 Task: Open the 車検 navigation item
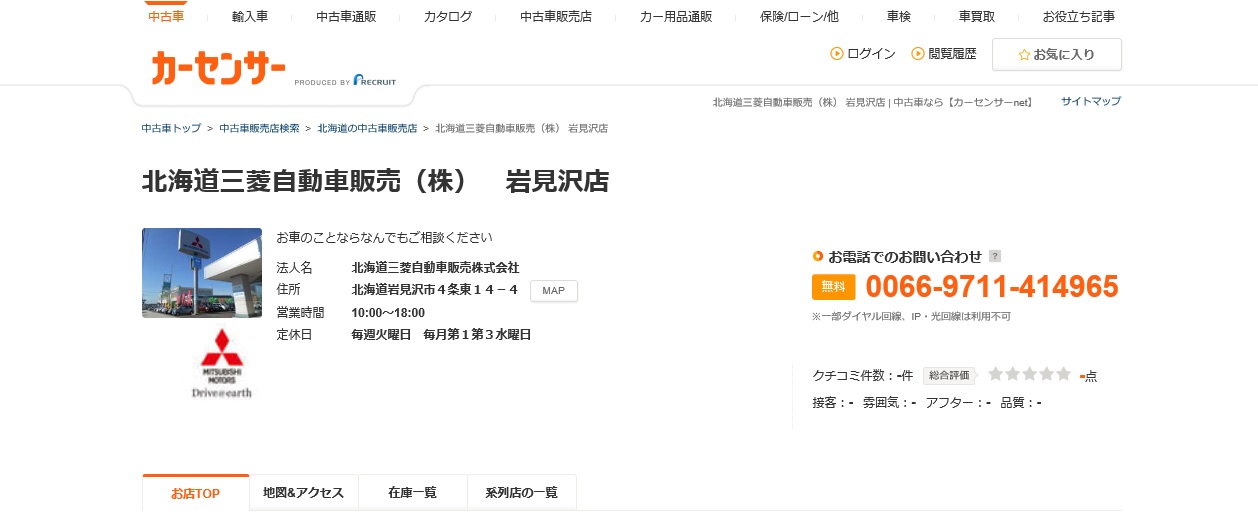(899, 16)
